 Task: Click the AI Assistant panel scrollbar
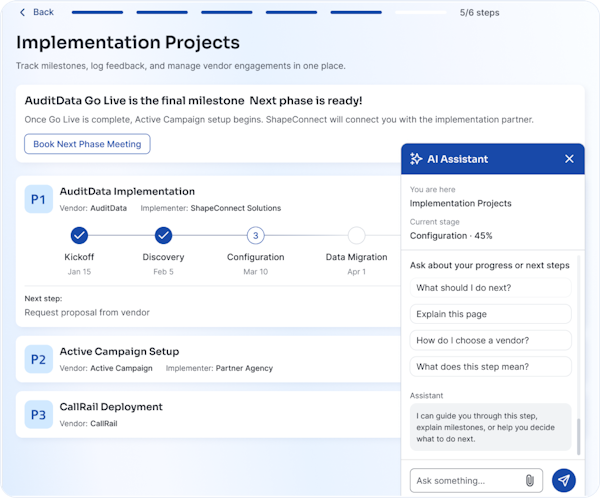(x=579, y=437)
